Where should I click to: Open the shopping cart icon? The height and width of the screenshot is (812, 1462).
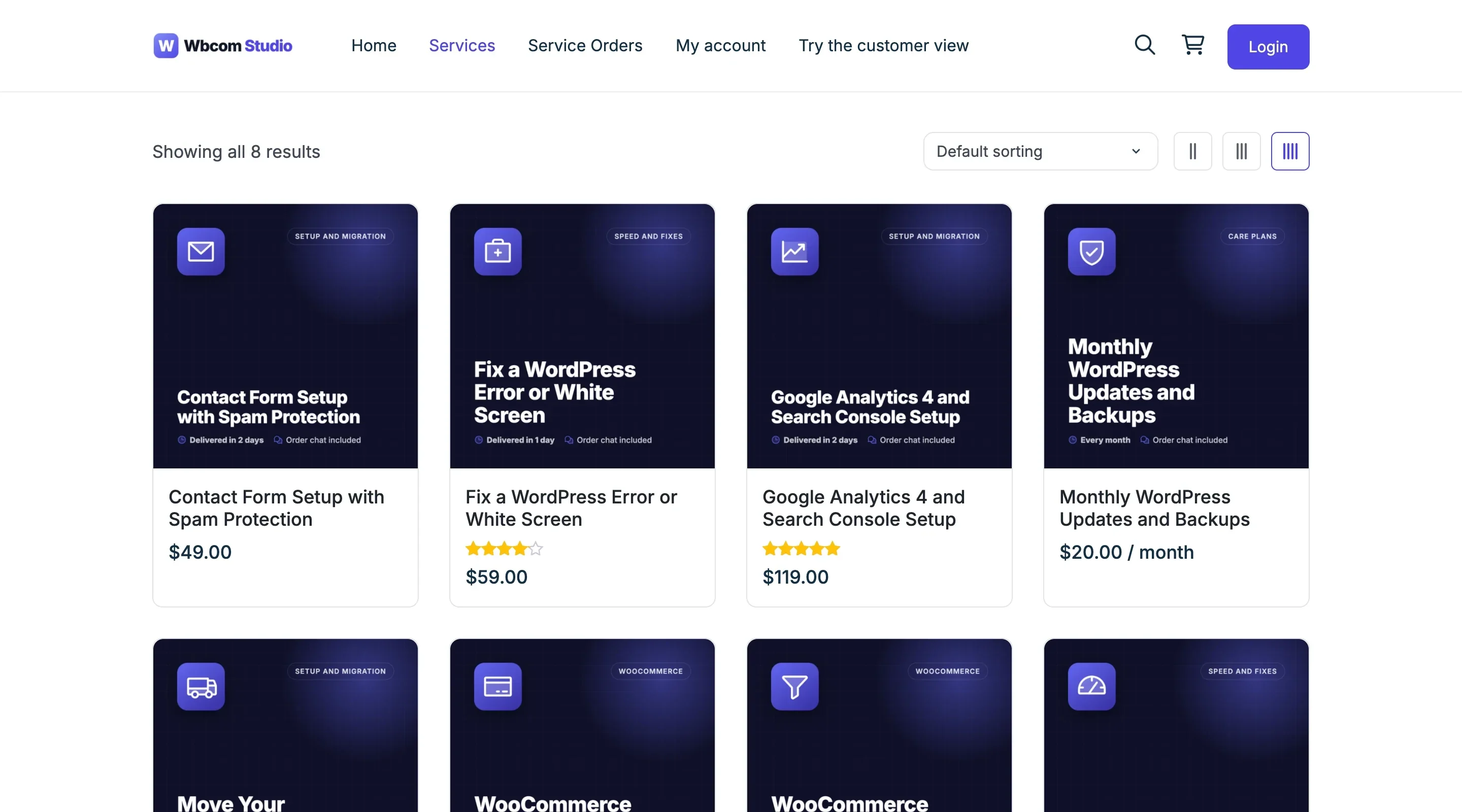click(1193, 45)
